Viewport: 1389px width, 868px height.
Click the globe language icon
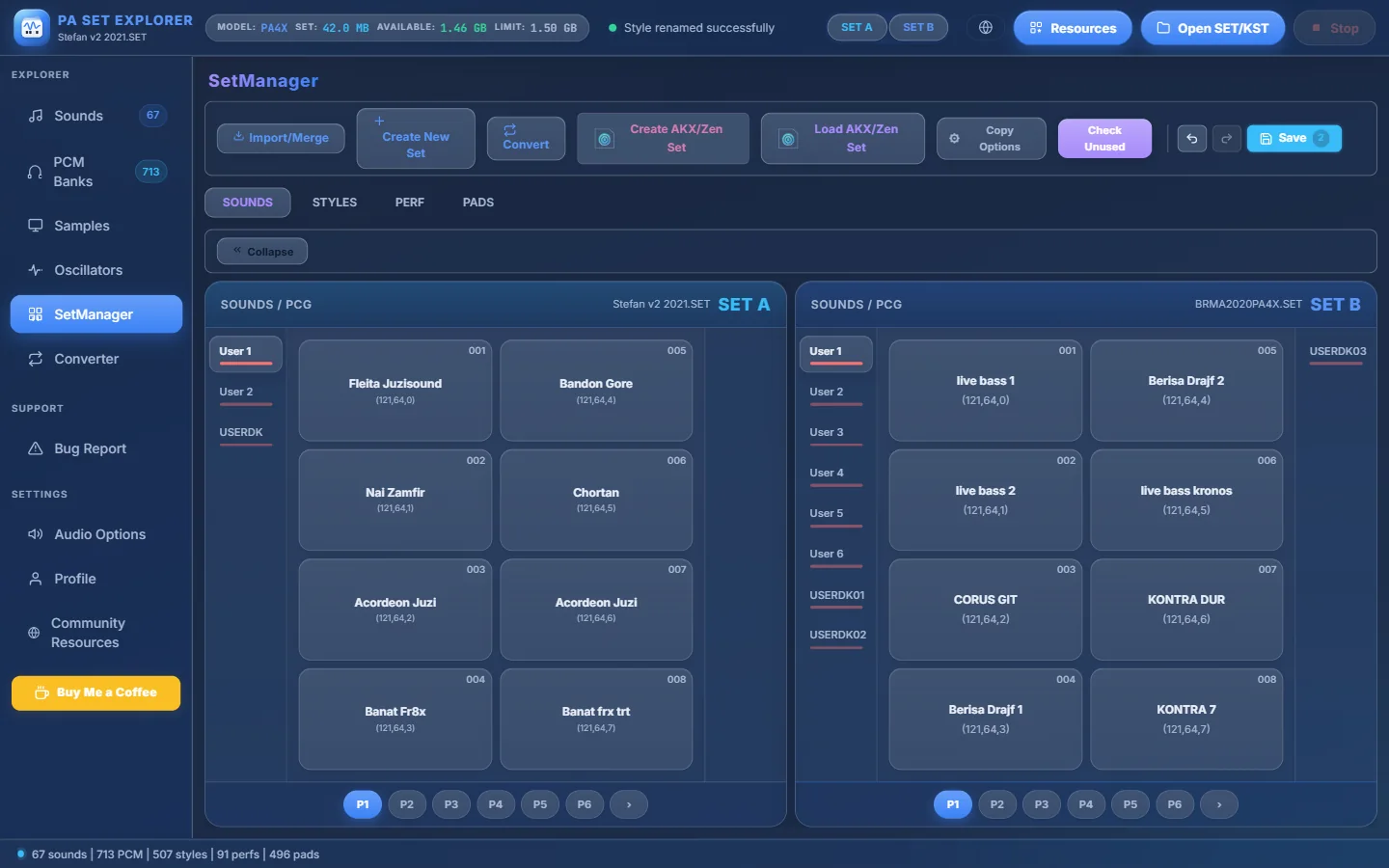pos(986,28)
